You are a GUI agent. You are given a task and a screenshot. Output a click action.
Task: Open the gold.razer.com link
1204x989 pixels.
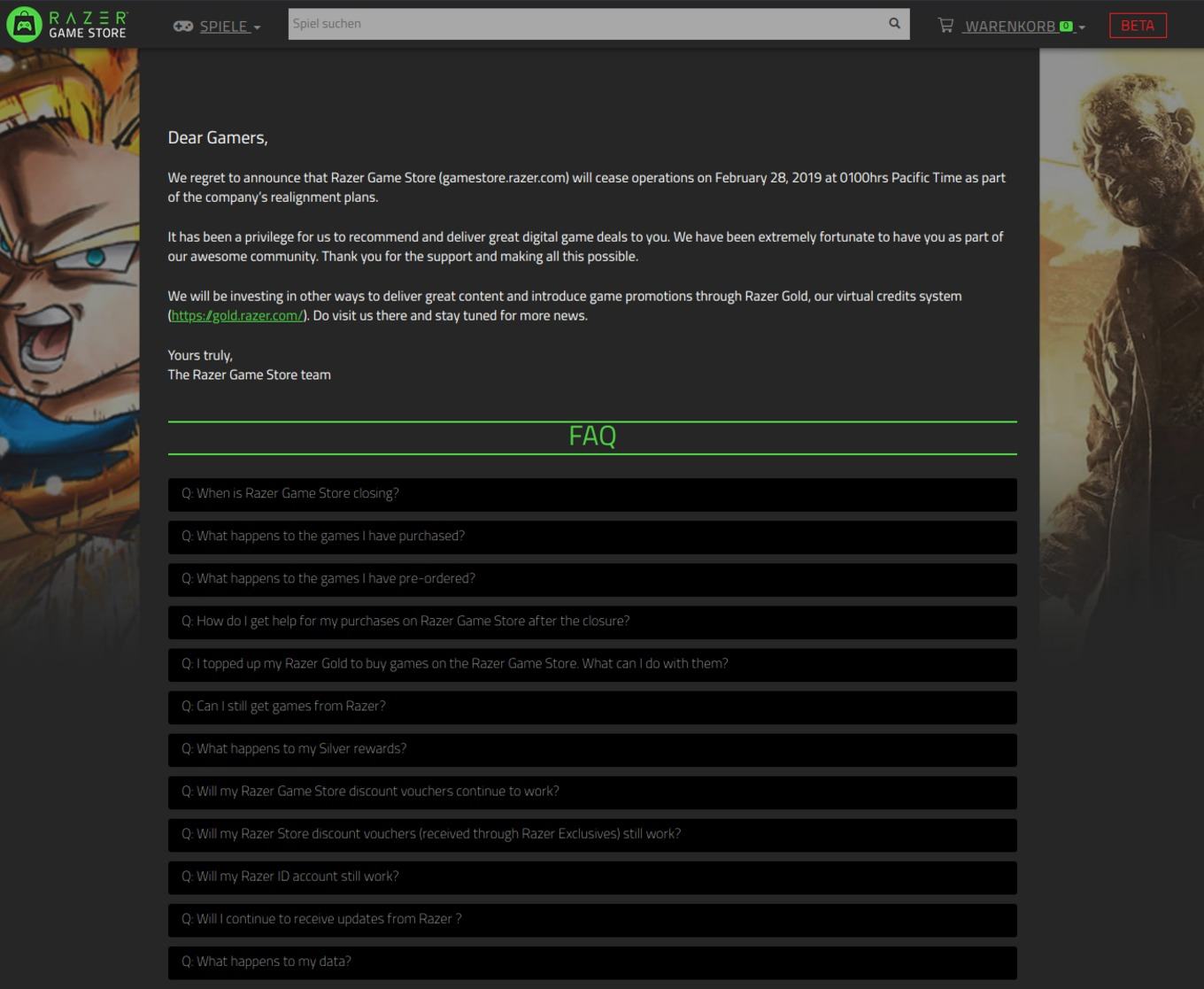tap(237, 315)
